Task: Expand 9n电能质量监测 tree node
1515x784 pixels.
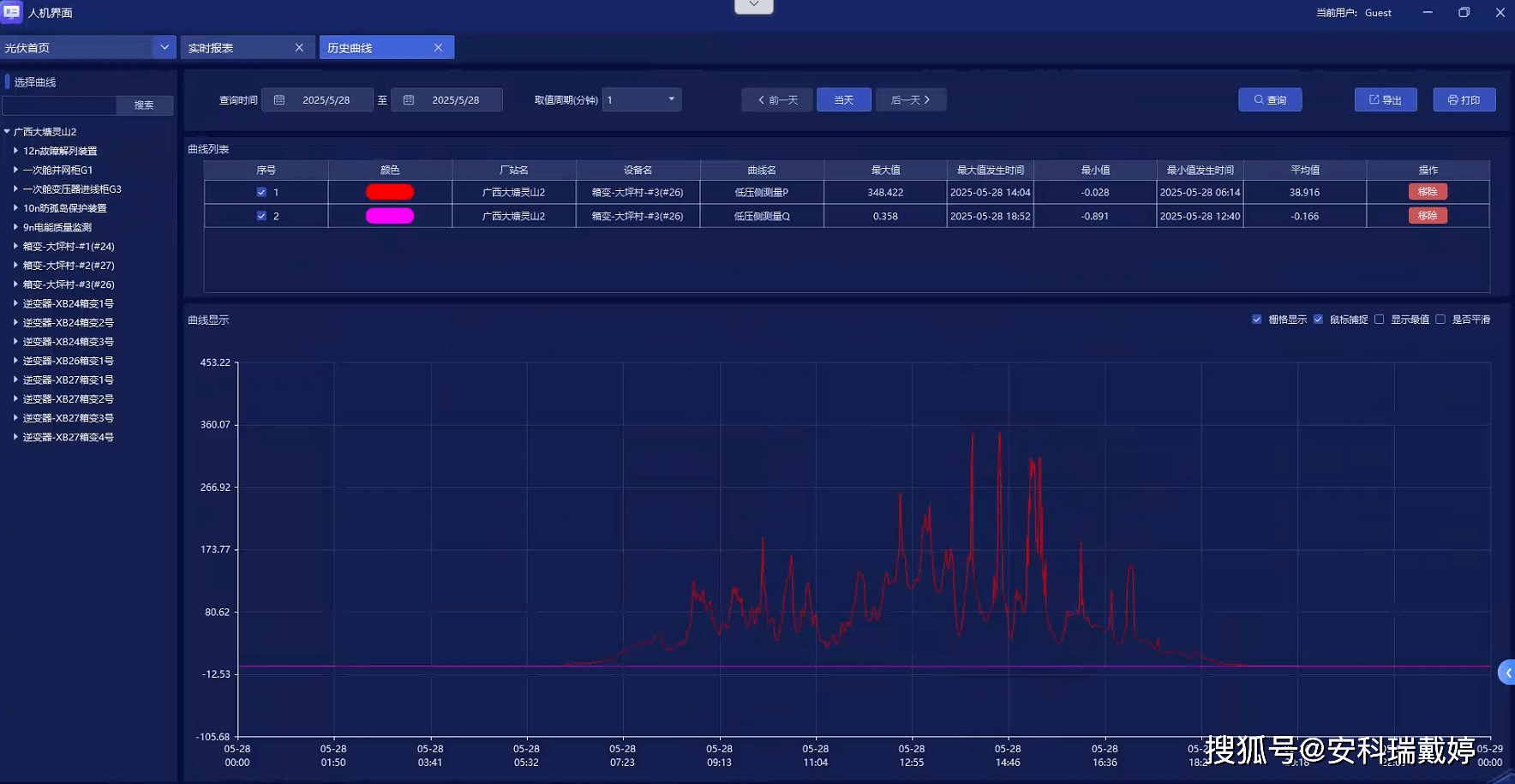Action: pos(15,227)
